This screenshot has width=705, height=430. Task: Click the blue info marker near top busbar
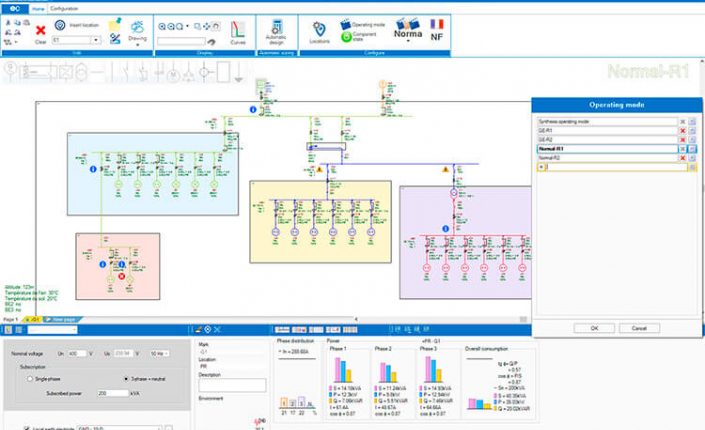coord(253,109)
